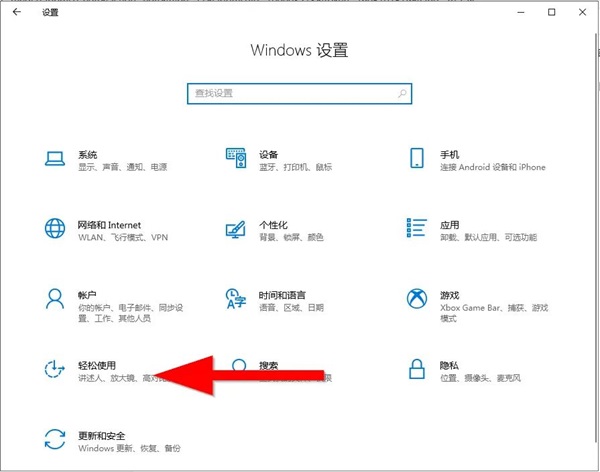600x472 pixels.
Task: Click the back arrow in the title bar
Action: (17, 12)
